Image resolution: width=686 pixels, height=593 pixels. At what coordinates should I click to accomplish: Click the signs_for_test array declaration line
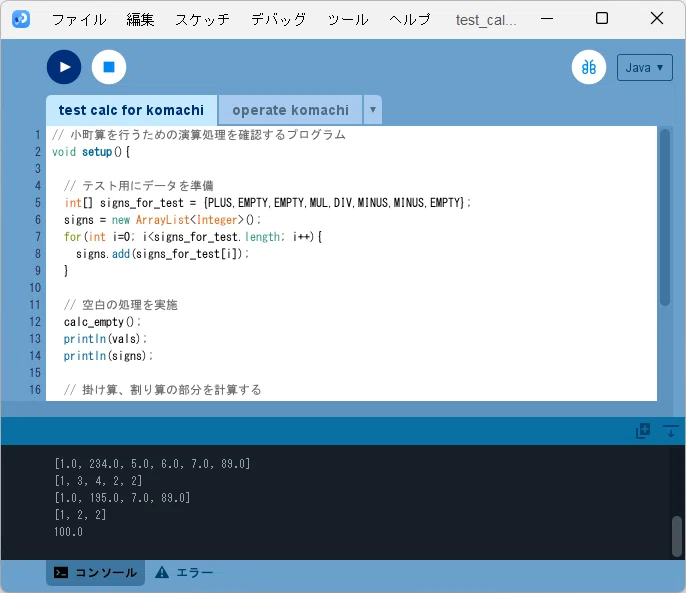click(267, 203)
